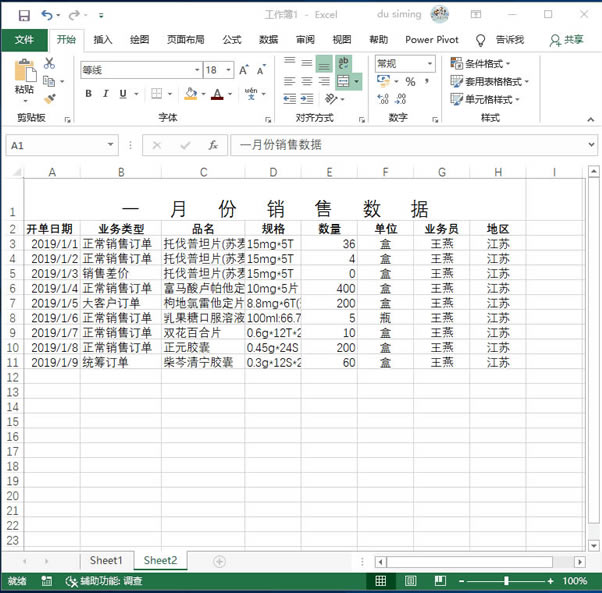Image resolution: width=602 pixels, height=593 pixels.
Task: Click the zoom slider handle
Action: point(506,581)
